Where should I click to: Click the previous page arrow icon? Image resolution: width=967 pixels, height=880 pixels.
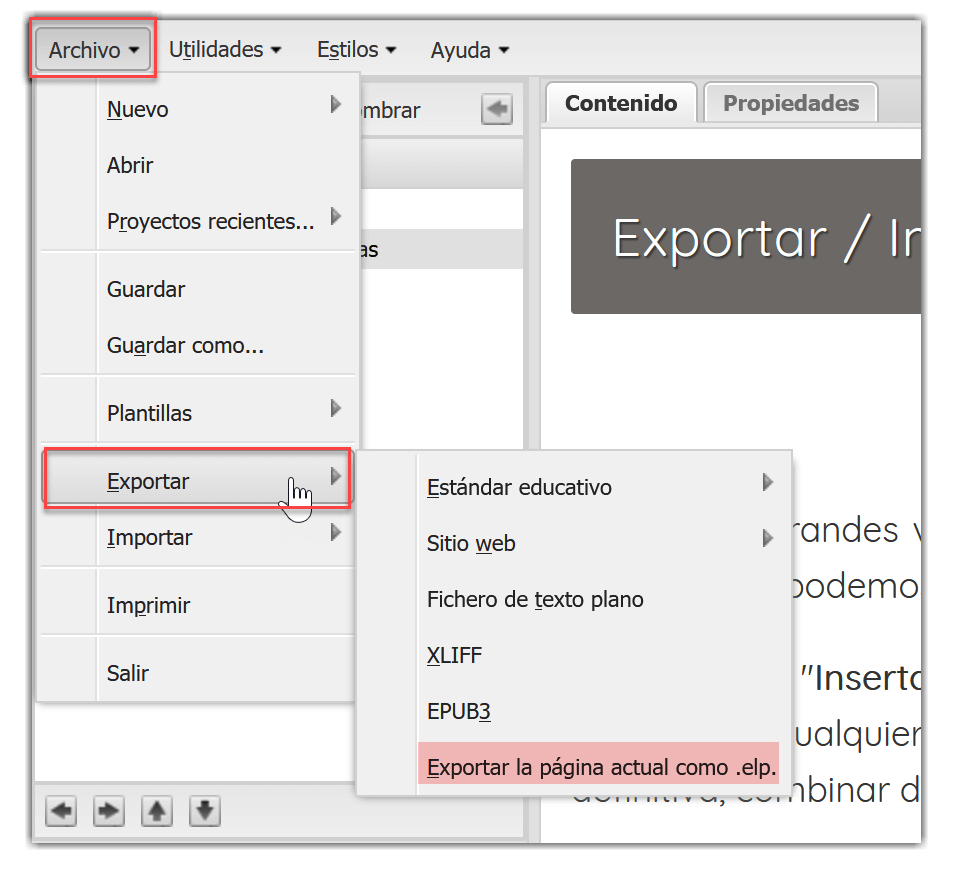click(60, 811)
